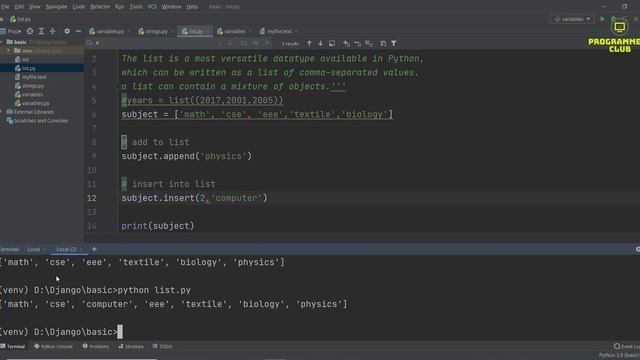Expand the venv folder
640x360 pixels.
(x=9, y=51)
